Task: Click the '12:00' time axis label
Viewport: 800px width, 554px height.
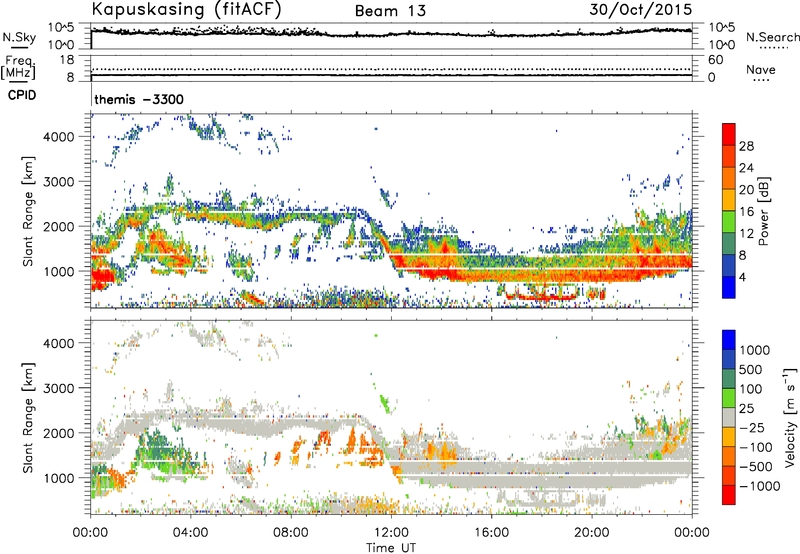Action: click(391, 533)
